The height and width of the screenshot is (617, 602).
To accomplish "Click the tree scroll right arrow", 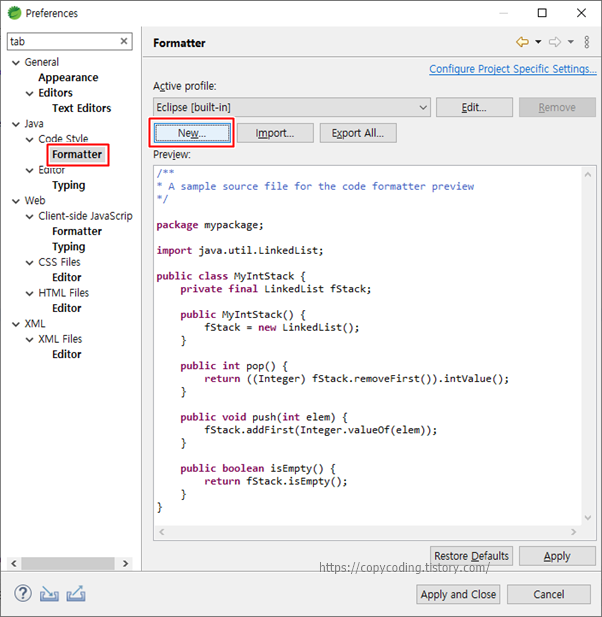I will [126, 563].
